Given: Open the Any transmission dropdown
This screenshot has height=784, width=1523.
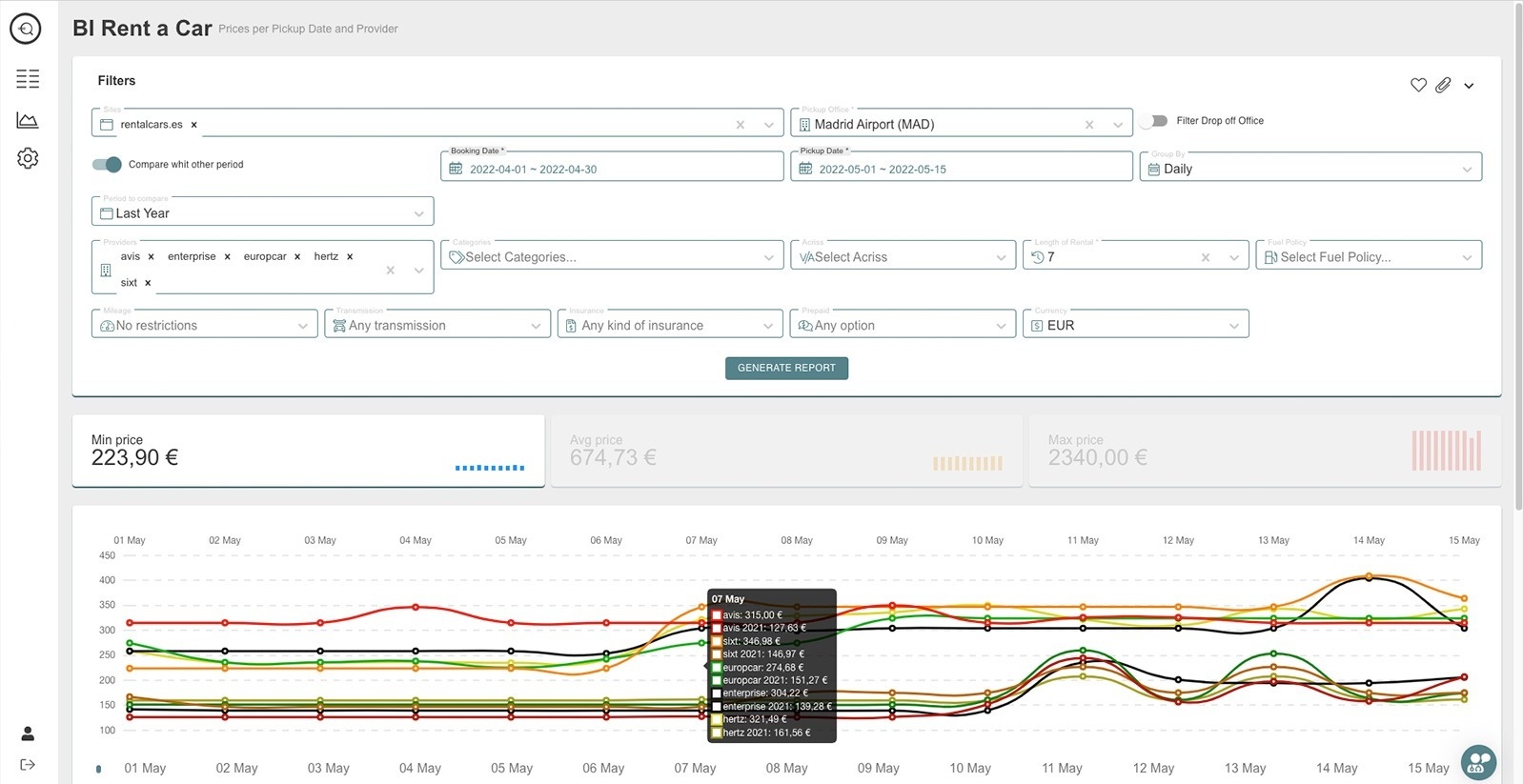Looking at the screenshot, I should [x=437, y=324].
